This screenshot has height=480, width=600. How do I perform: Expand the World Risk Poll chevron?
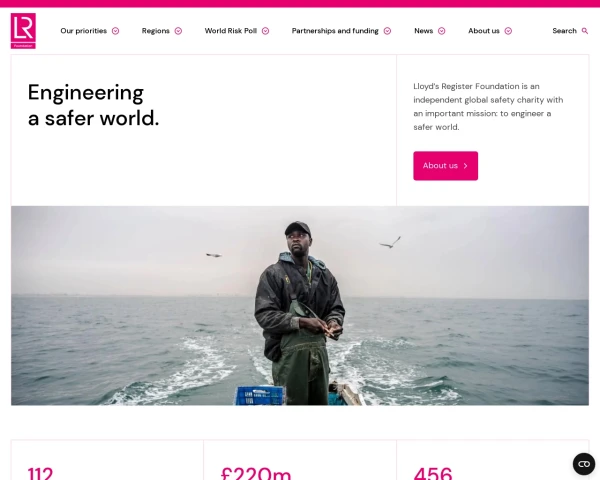[265, 31]
